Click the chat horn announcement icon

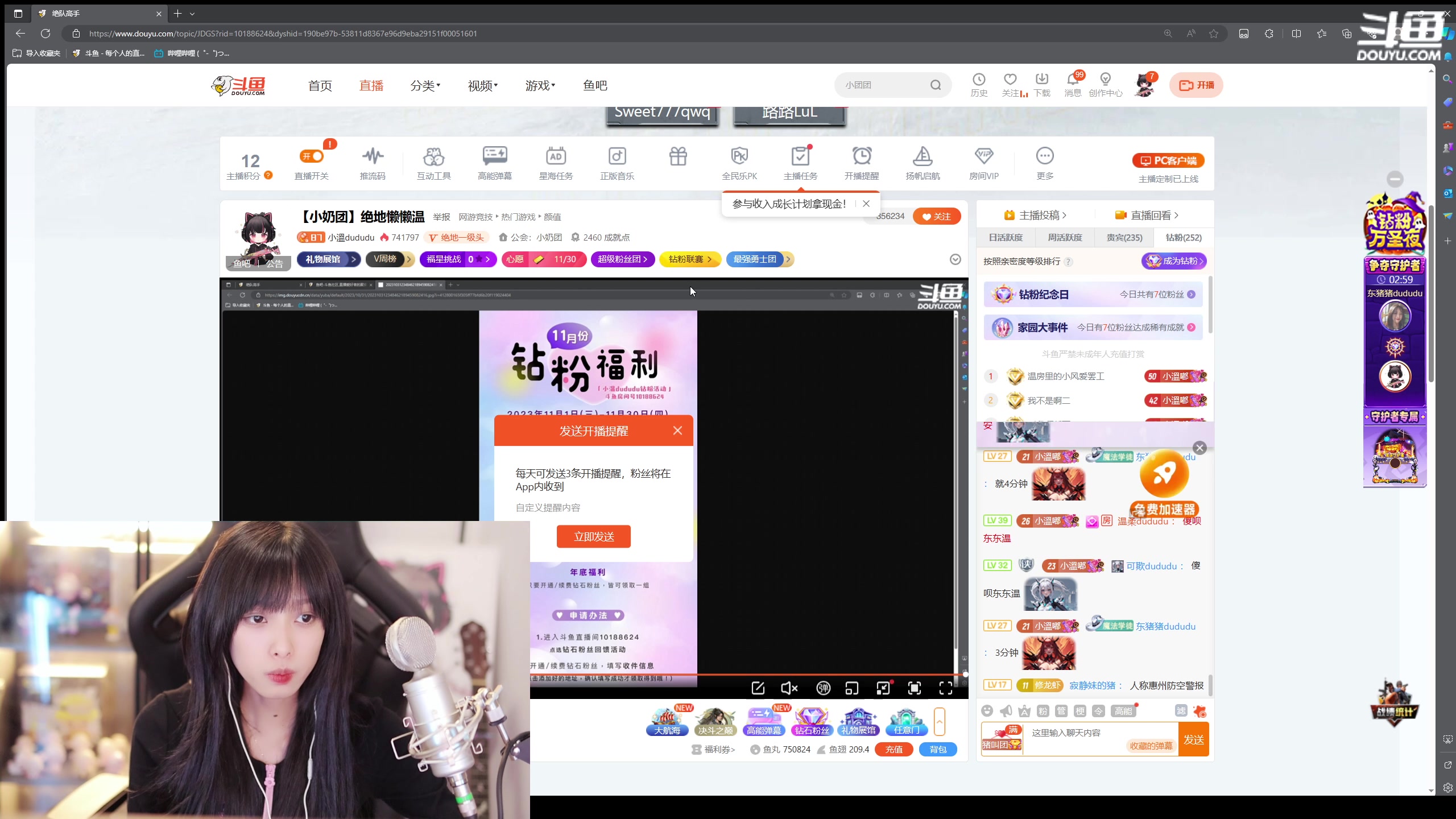[x=1006, y=711]
